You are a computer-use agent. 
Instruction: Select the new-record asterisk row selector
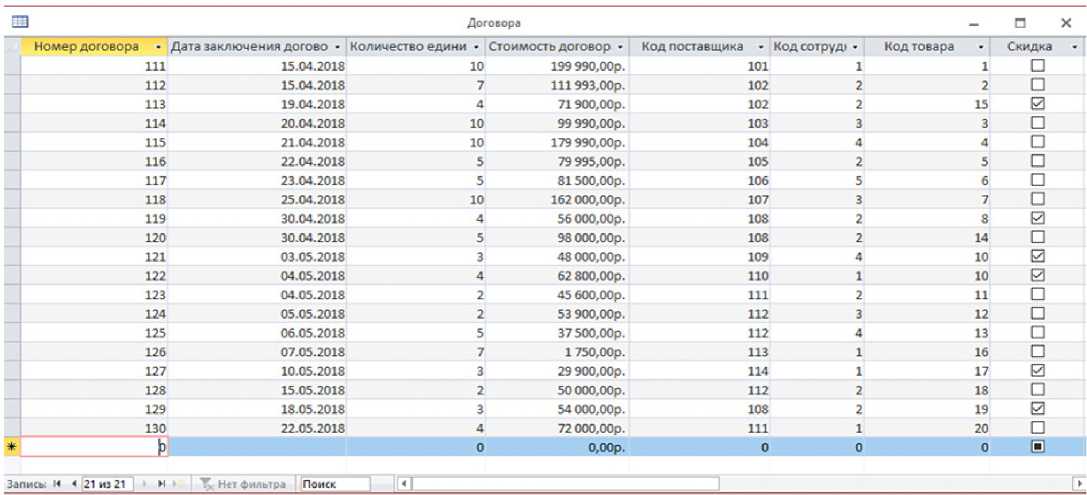(12, 447)
